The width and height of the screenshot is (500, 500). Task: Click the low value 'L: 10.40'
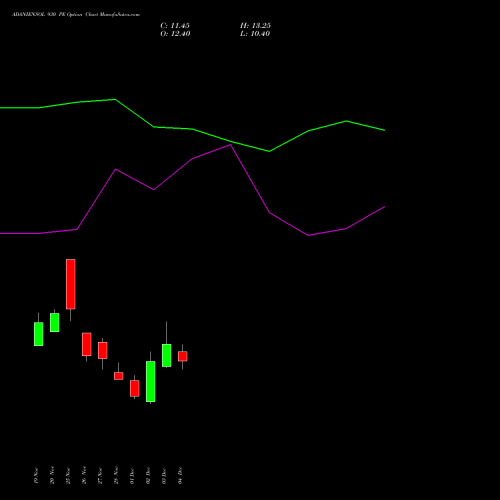[255, 34]
